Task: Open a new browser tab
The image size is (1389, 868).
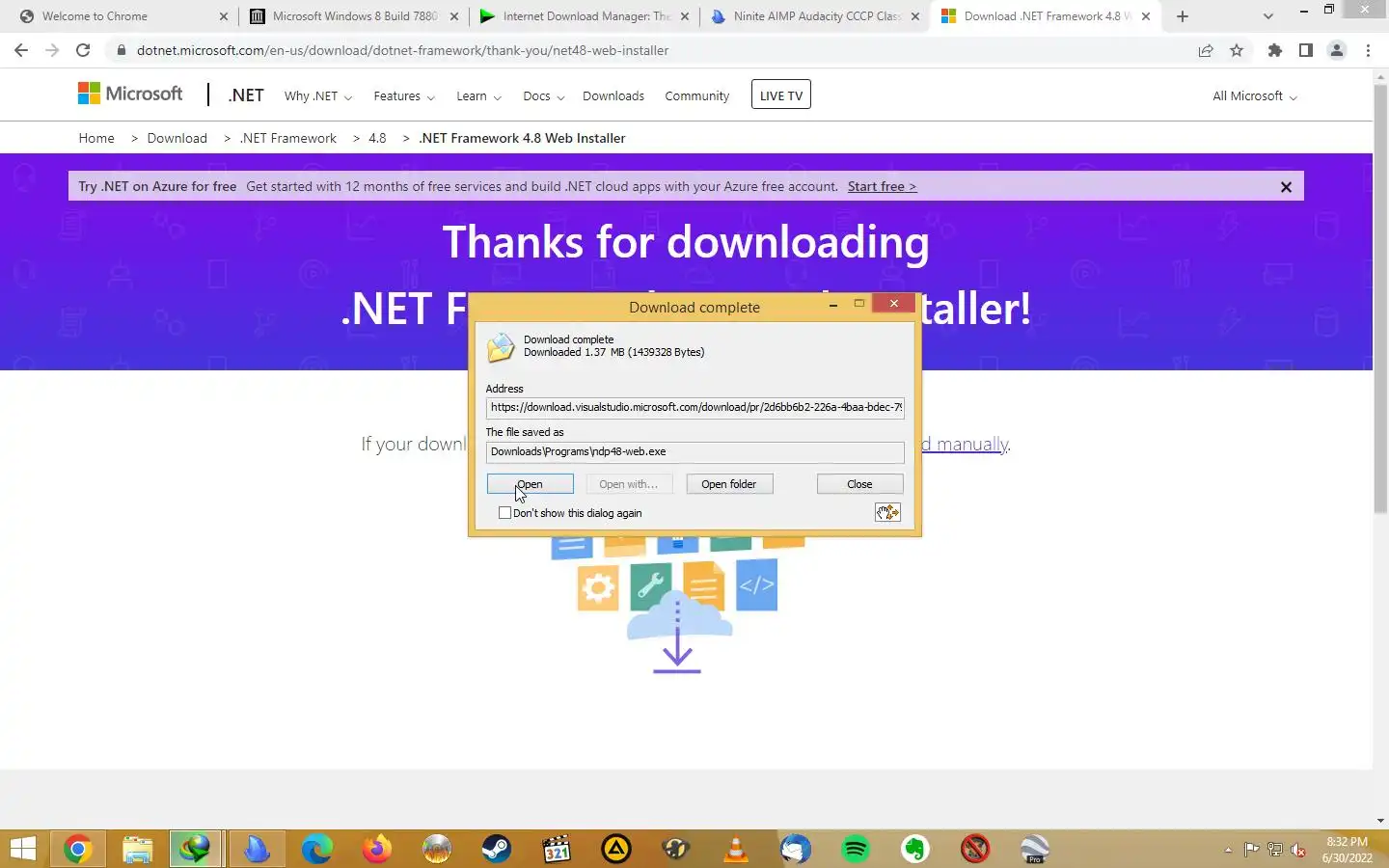Action: tap(1183, 16)
